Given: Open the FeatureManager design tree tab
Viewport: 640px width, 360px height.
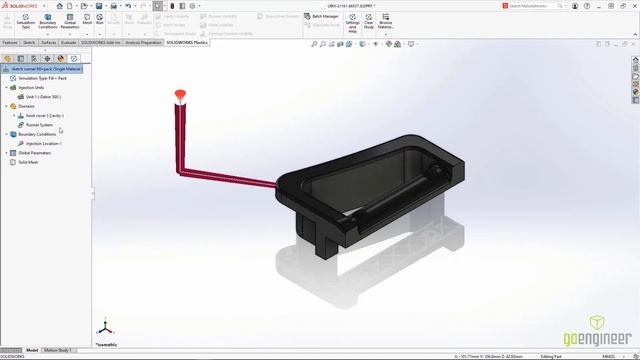Looking at the screenshot, I should tap(7, 59).
